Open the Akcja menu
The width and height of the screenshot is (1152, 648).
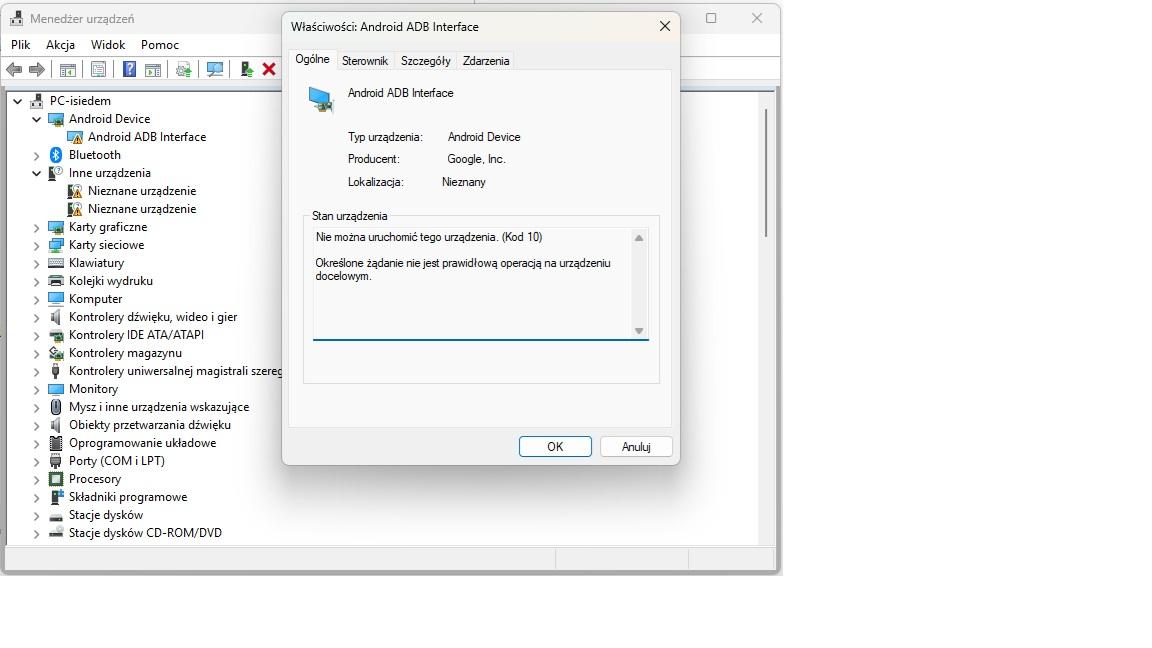pos(60,45)
